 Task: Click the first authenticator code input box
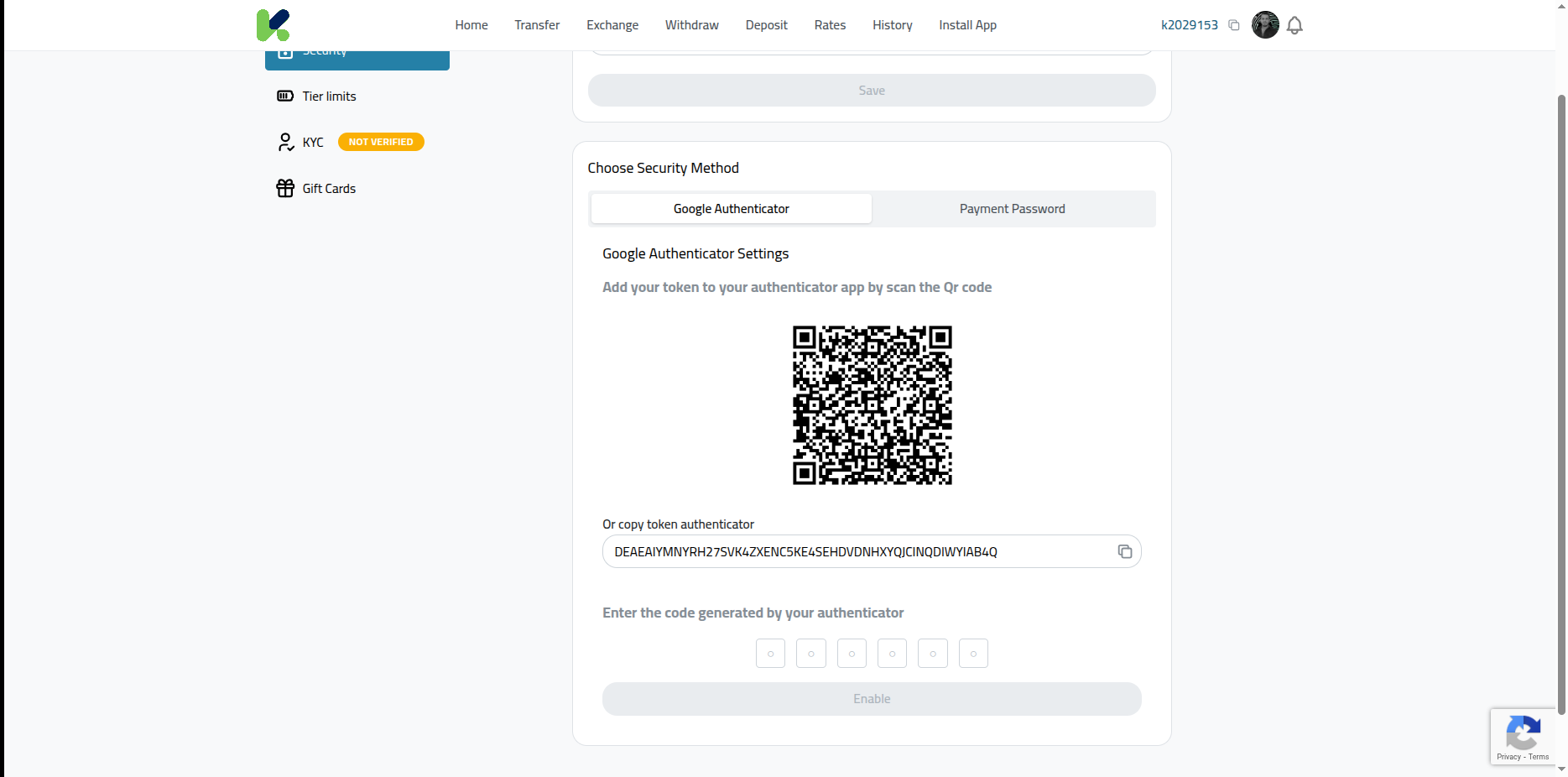(x=769, y=653)
